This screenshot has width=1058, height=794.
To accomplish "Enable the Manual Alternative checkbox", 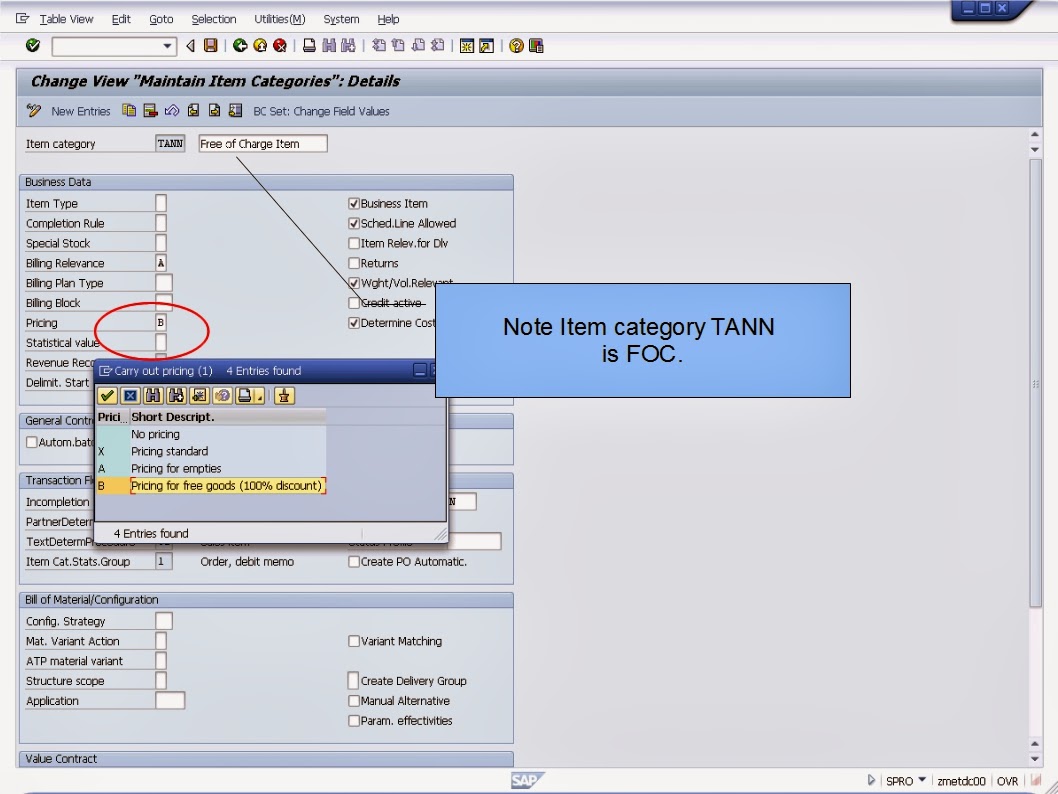I will click(354, 701).
